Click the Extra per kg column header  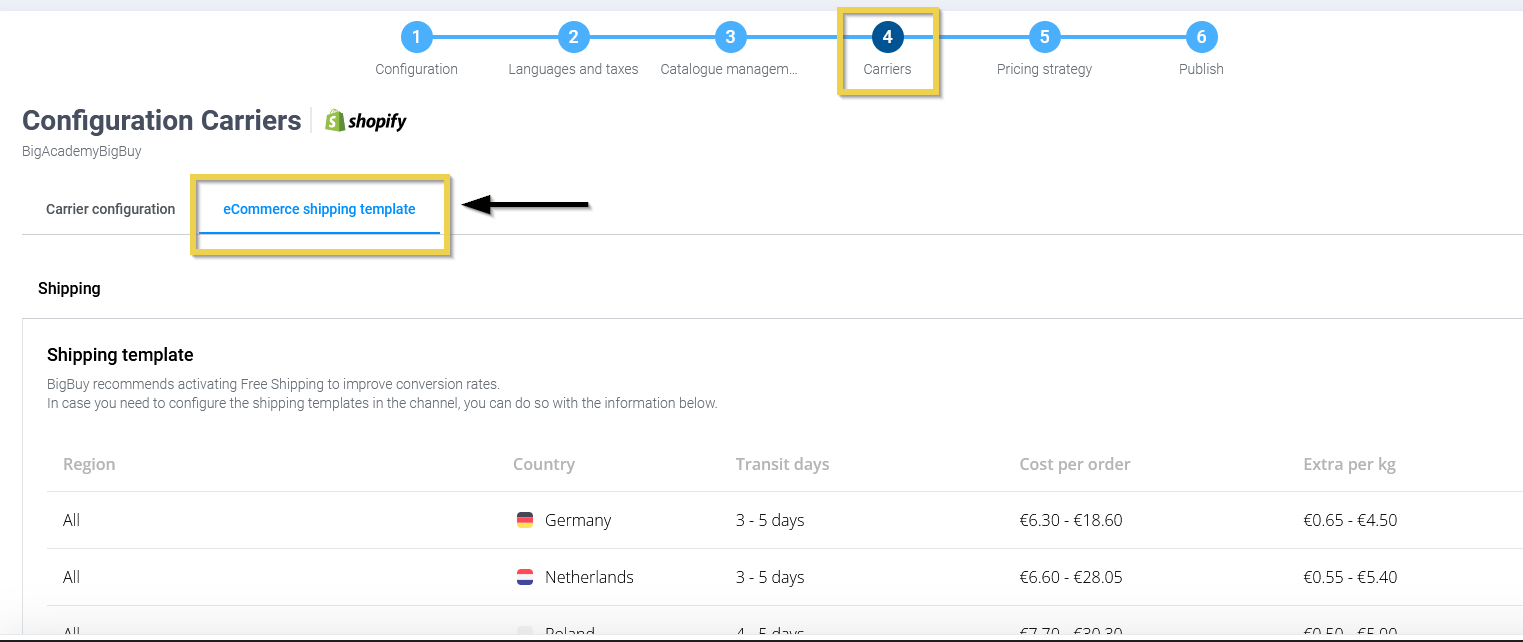[1349, 464]
